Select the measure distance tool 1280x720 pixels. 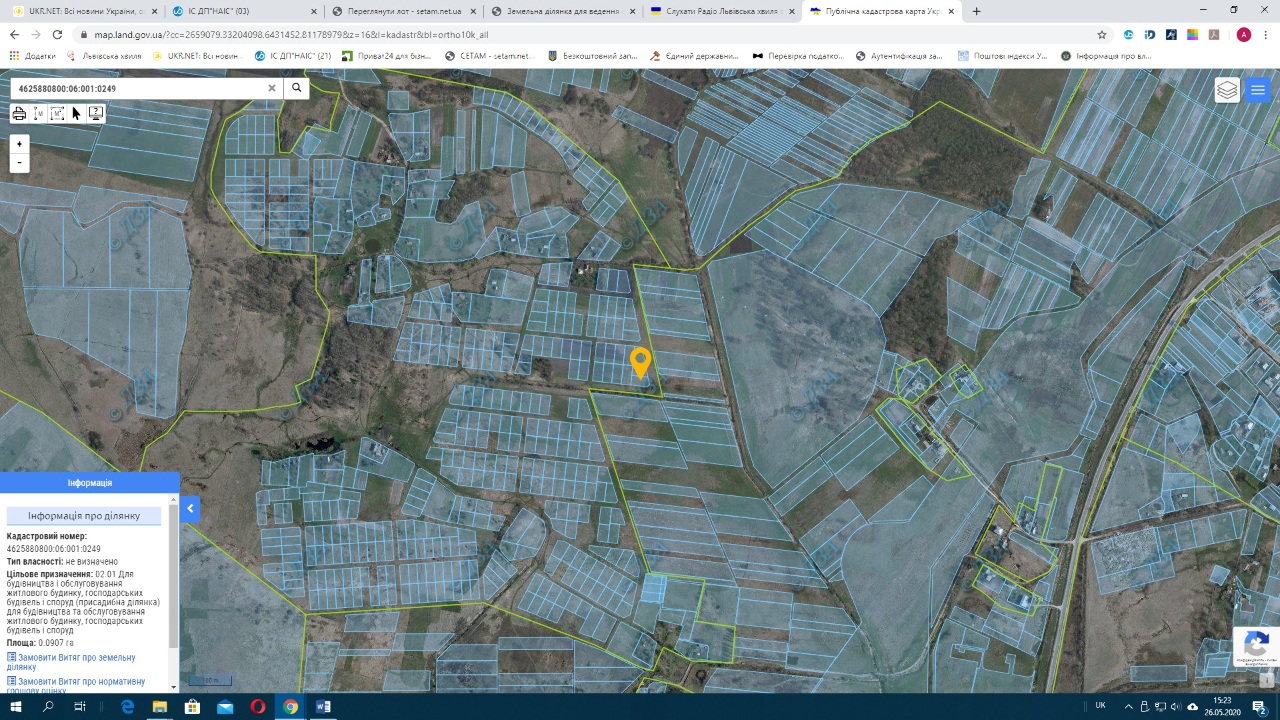pos(38,113)
